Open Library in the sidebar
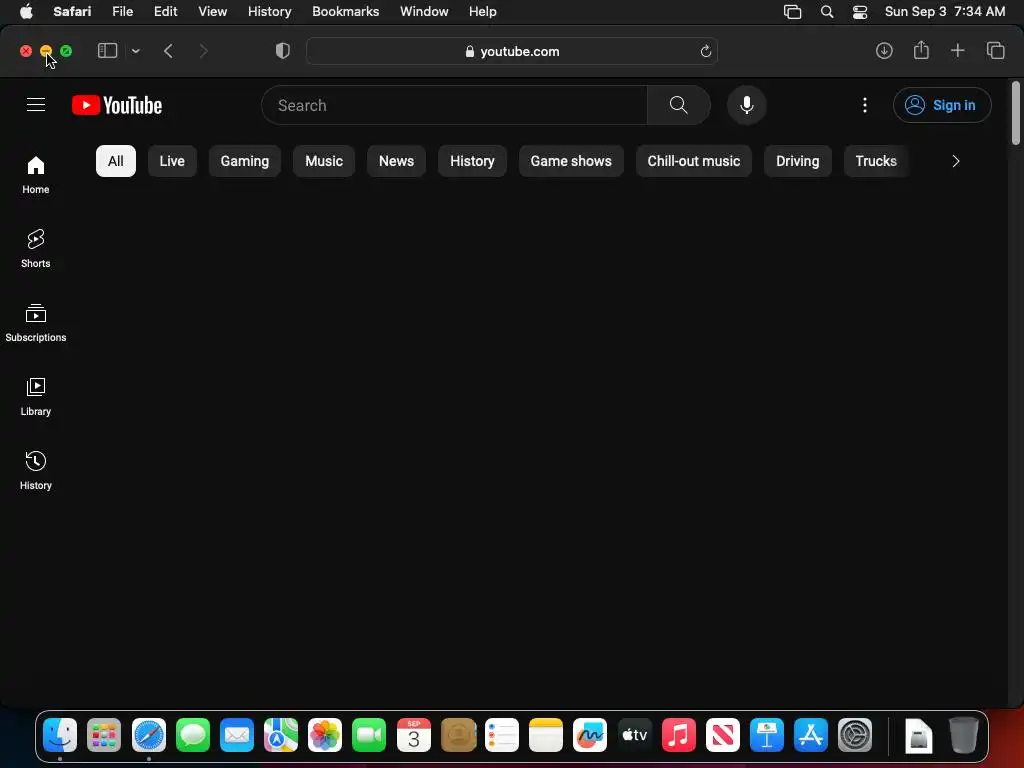 pyautogui.click(x=36, y=396)
